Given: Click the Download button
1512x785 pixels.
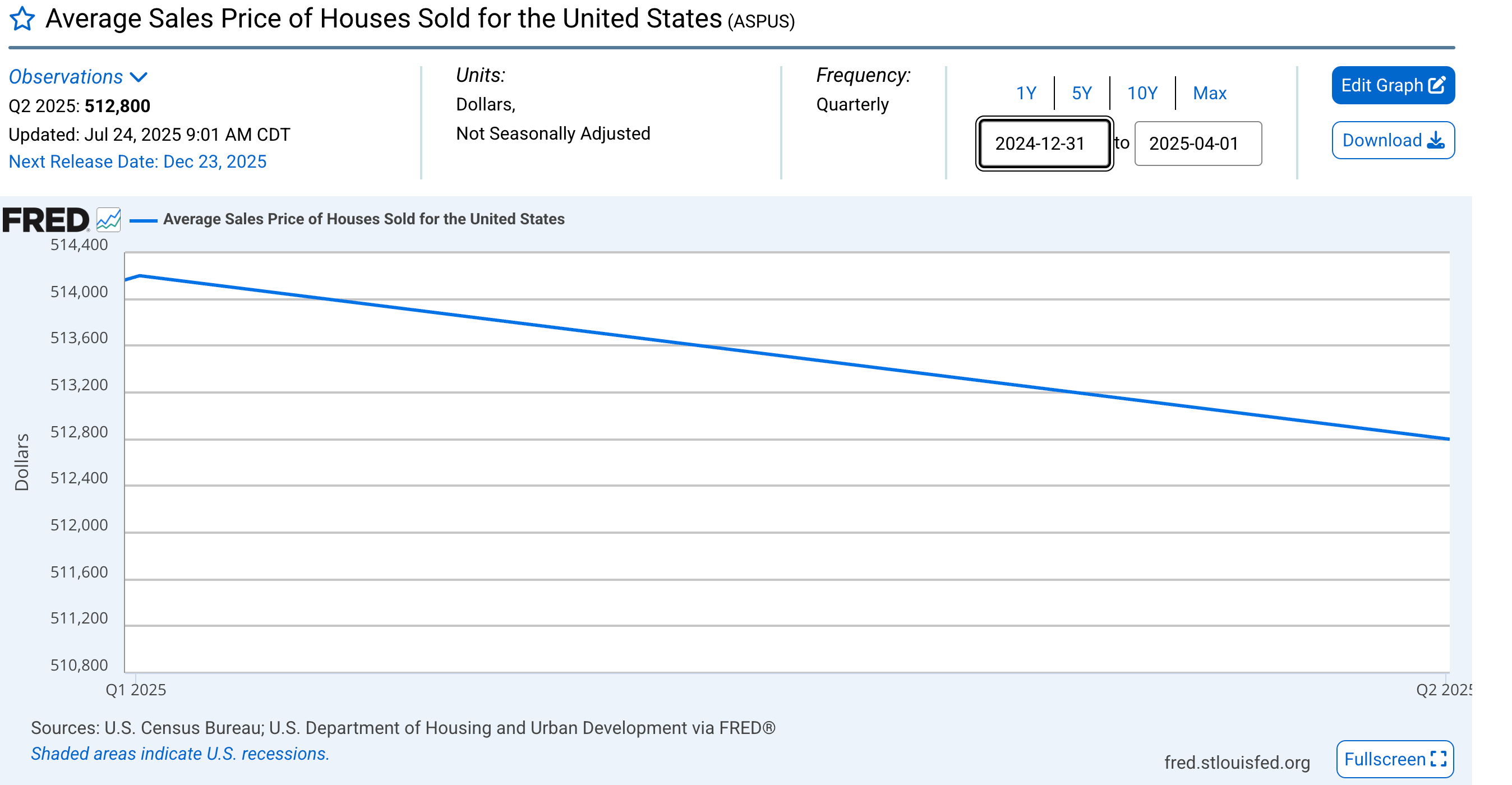Looking at the screenshot, I should [1392, 140].
